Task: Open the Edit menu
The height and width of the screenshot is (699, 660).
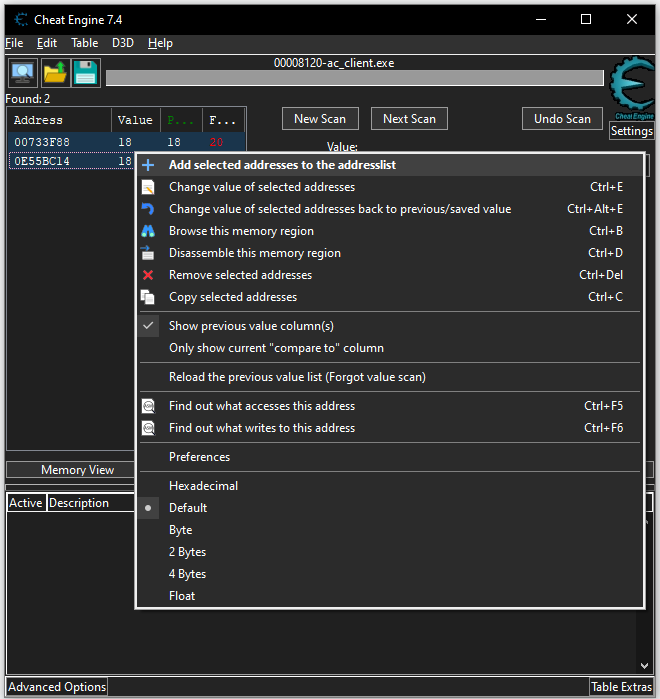Action: pyautogui.click(x=47, y=43)
